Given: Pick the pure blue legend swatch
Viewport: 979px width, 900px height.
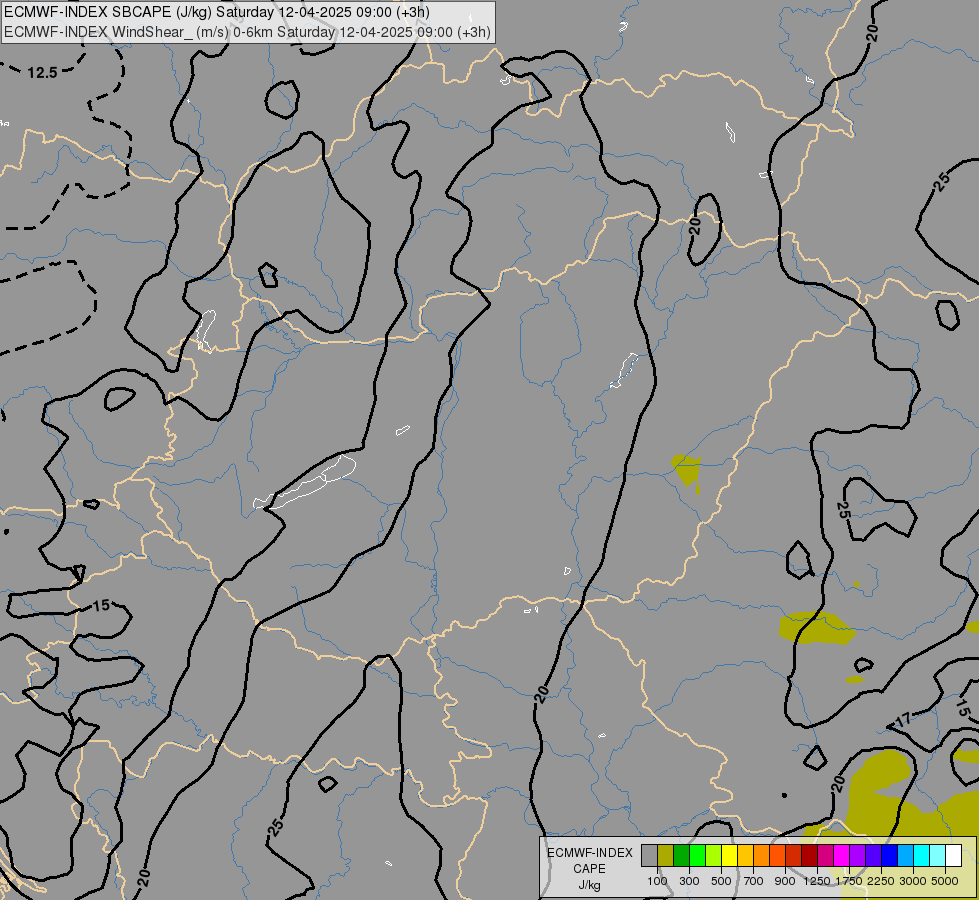Looking at the screenshot, I should pyautogui.click(x=889, y=855).
